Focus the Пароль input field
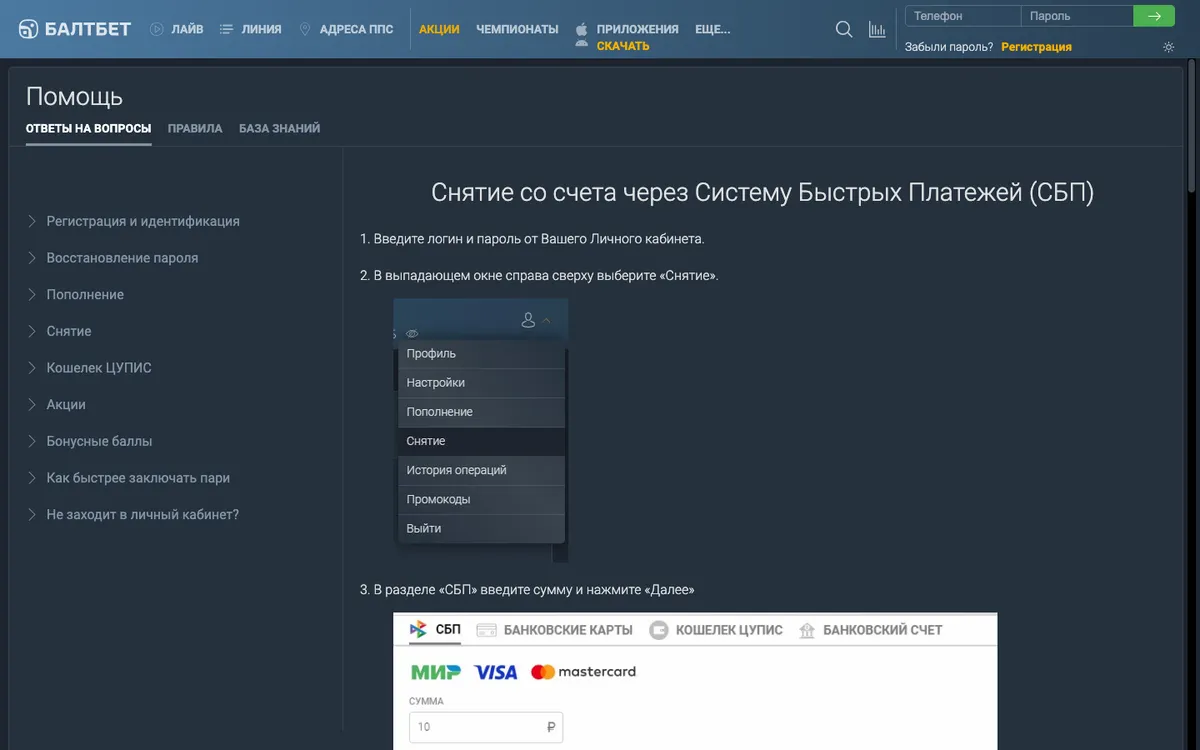The height and width of the screenshot is (750, 1200). click(1077, 16)
